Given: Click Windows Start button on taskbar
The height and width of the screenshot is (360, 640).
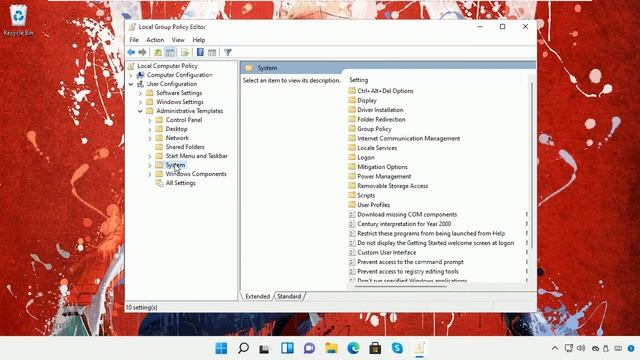Looking at the screenshot, I should pyautogui.click(x=221, y=348).
